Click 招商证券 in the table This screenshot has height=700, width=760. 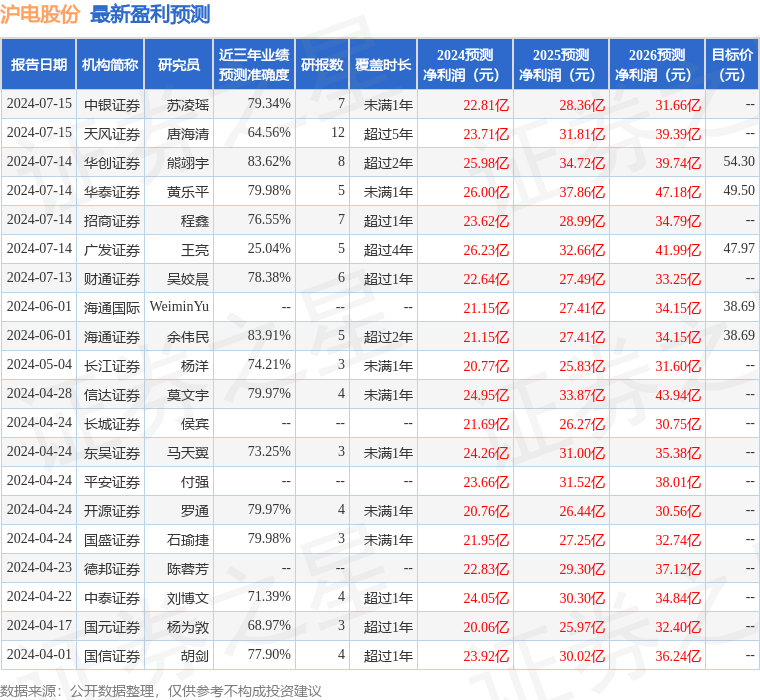pyautogui.click(x=112, y=222)
